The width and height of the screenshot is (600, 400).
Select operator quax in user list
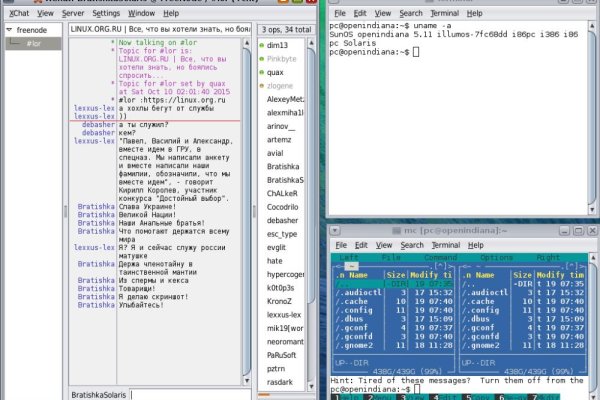tap(276, 72)
